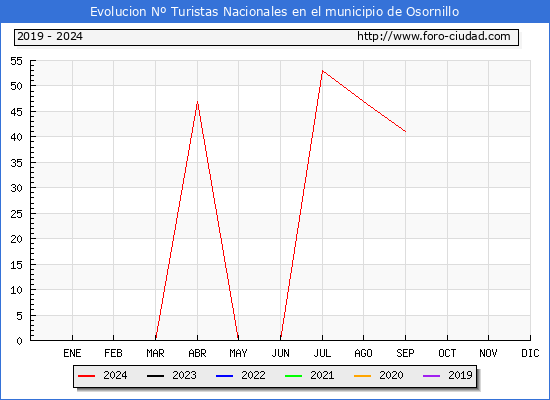Open the http://www.foro-ciudad.com link text
This screenshot has width=550, height=400.
point(434,36)
